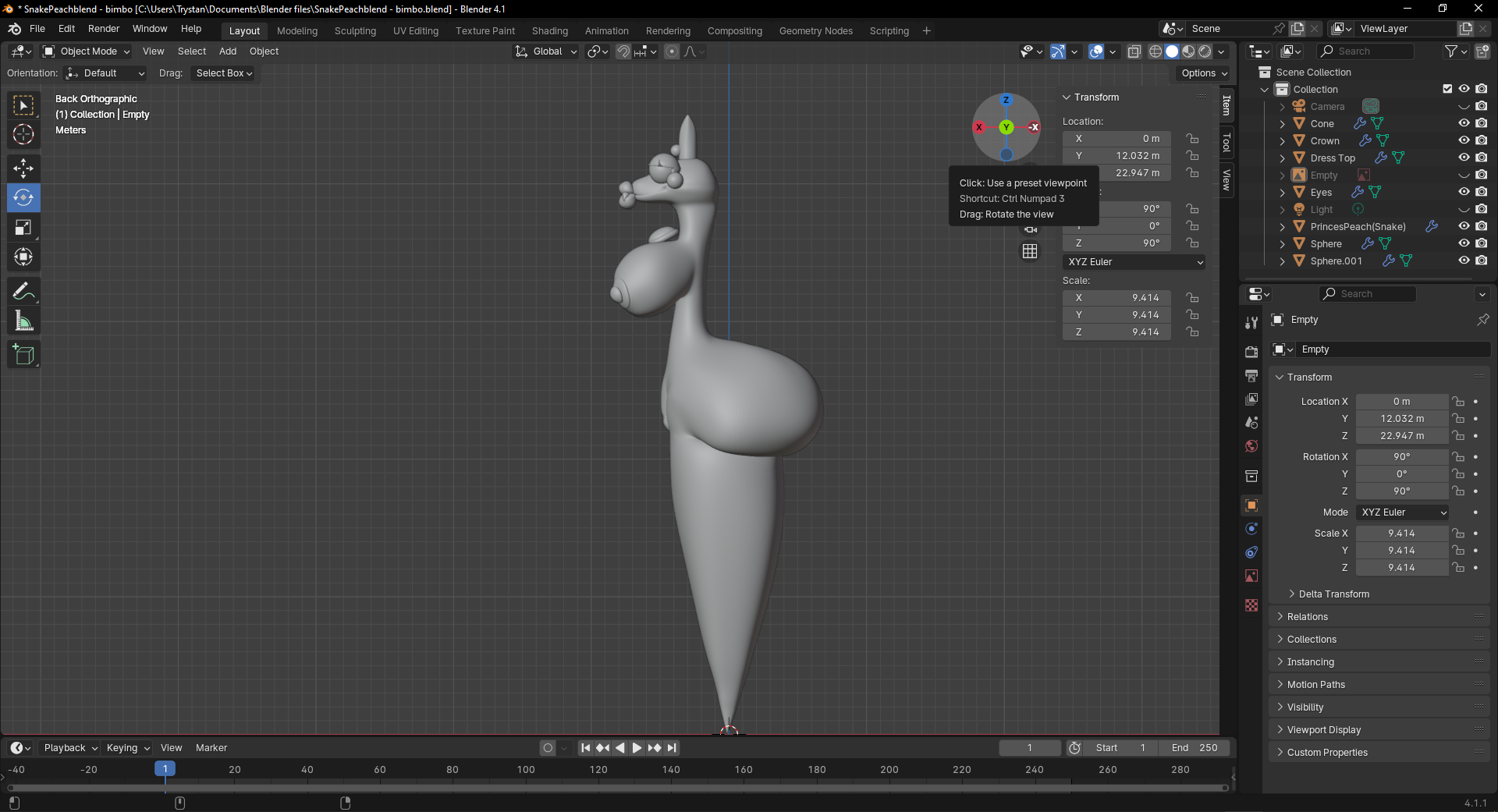Hide the Crown object in viewport

(1464, 140)
